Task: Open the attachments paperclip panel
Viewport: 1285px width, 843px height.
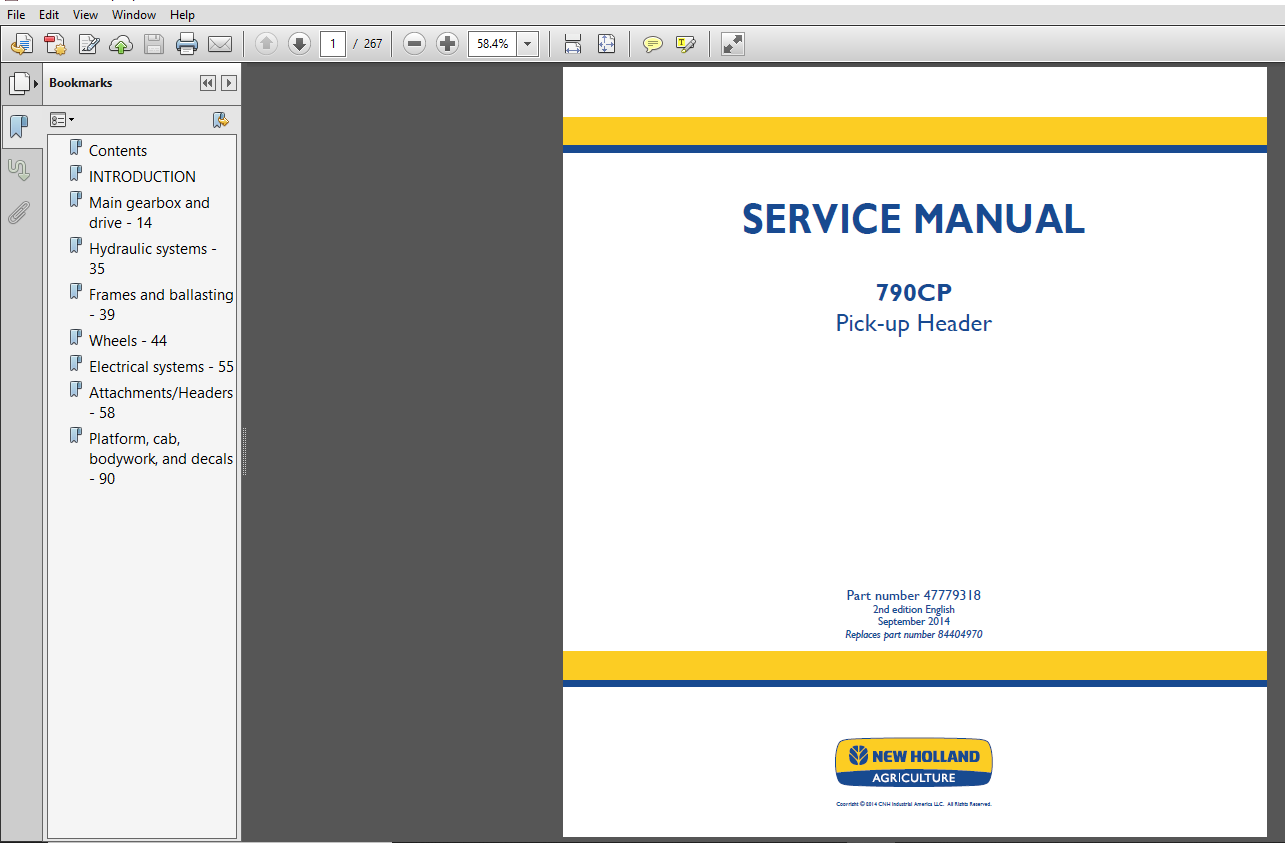Action: 19,212
